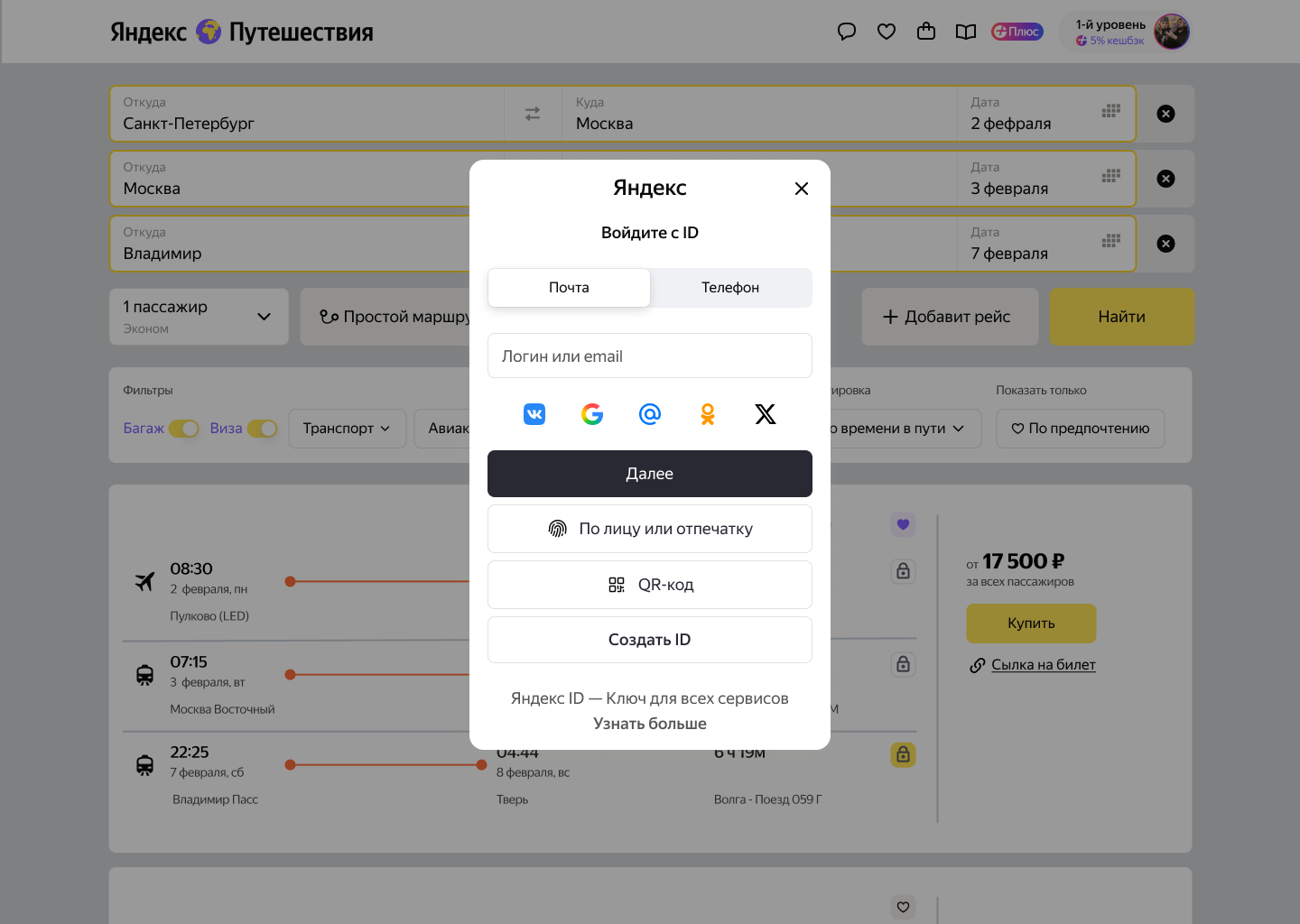1300x924 pixels.
Task: Click the Дата 2 февраля field
Action: [x=1045, y=114]
